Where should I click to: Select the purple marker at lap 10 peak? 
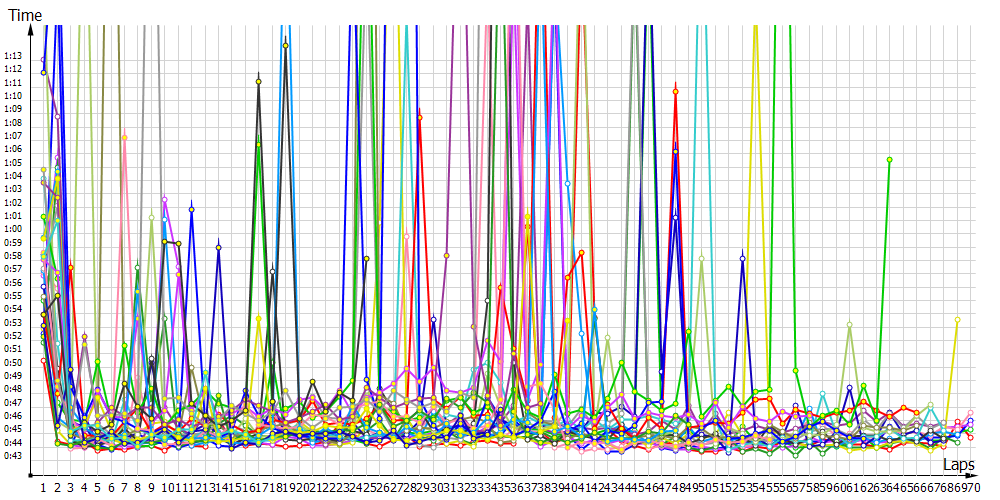(x=164, y=199)
